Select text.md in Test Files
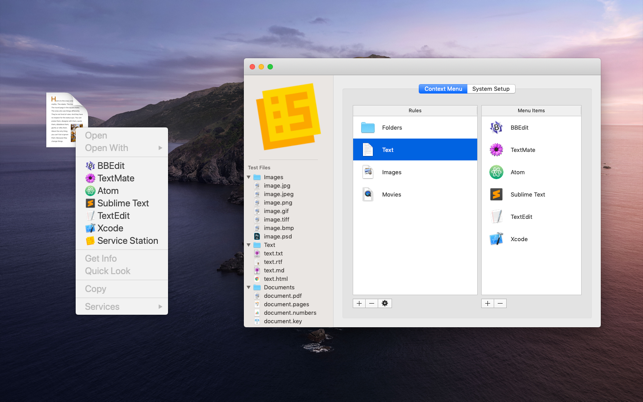The image size is (643, 402). 274,270
